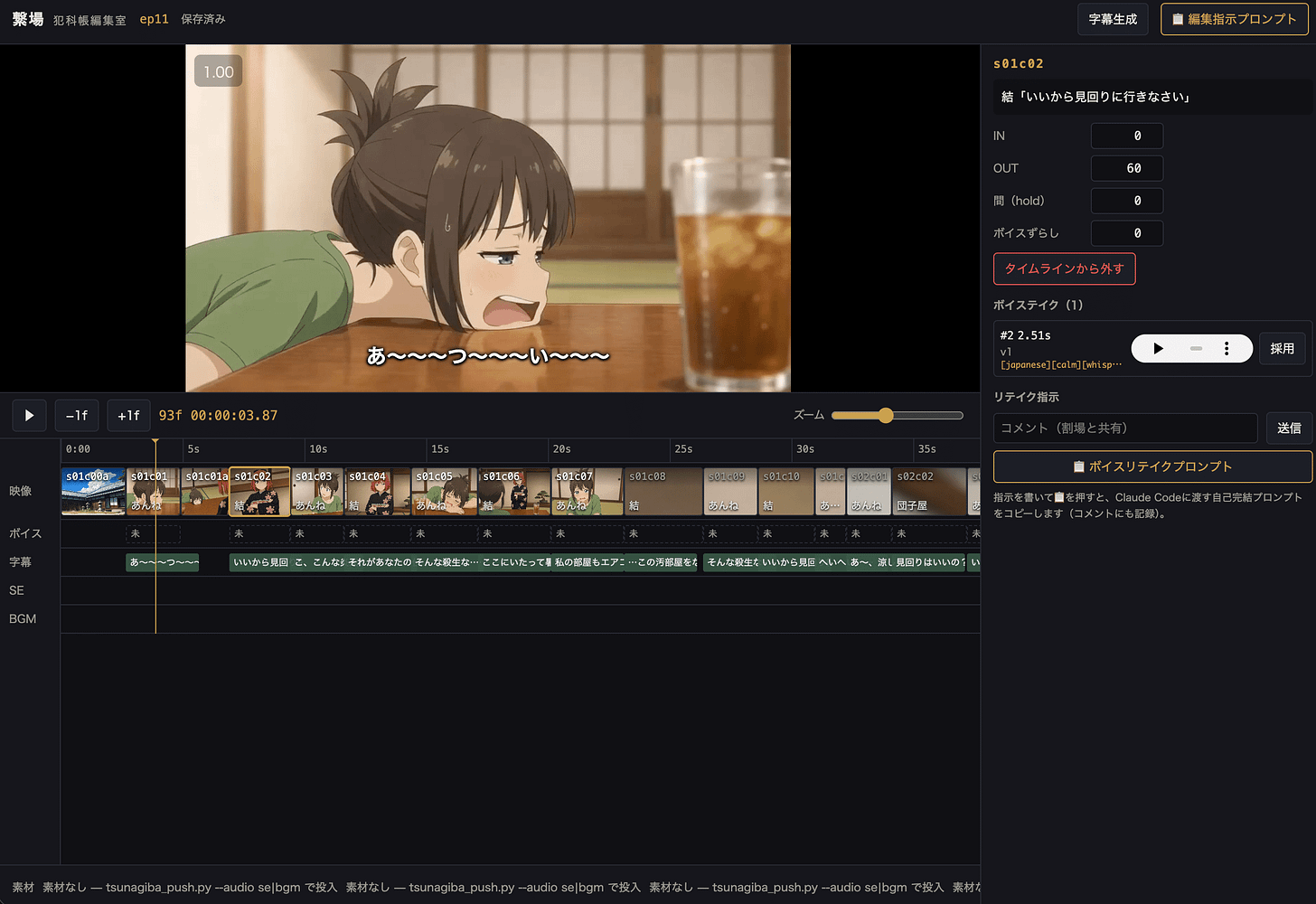
Task: Edit the IN frame value field
Action: click(1127, 136)
